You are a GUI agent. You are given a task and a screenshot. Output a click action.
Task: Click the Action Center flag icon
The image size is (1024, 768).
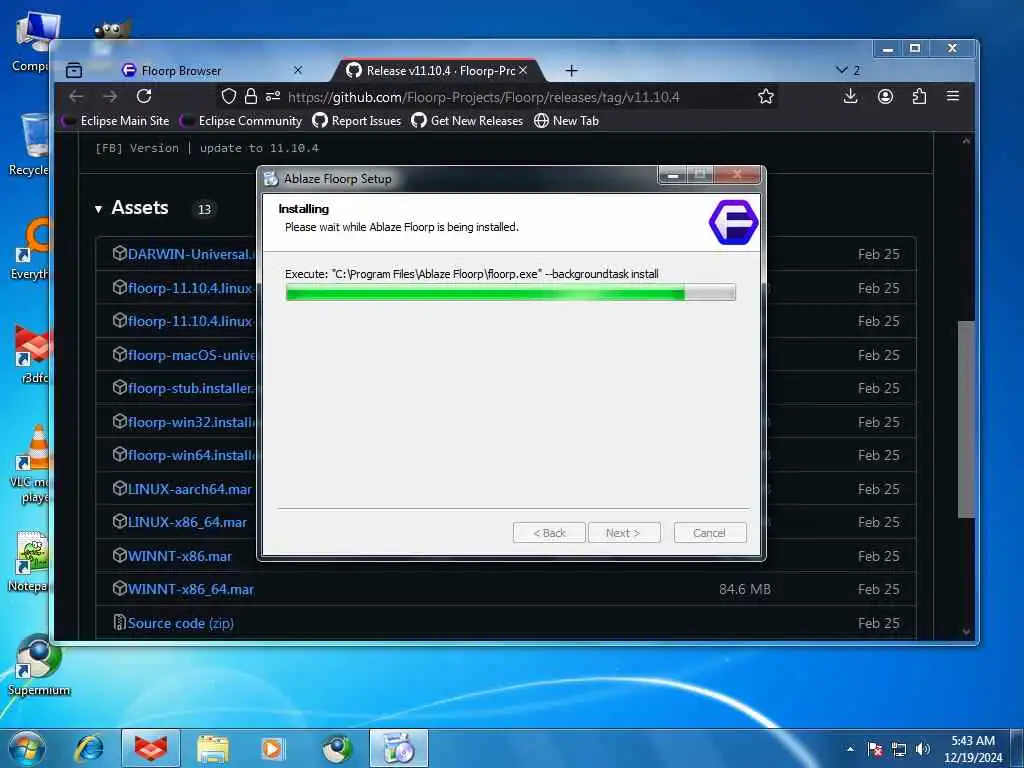(875, 749)
